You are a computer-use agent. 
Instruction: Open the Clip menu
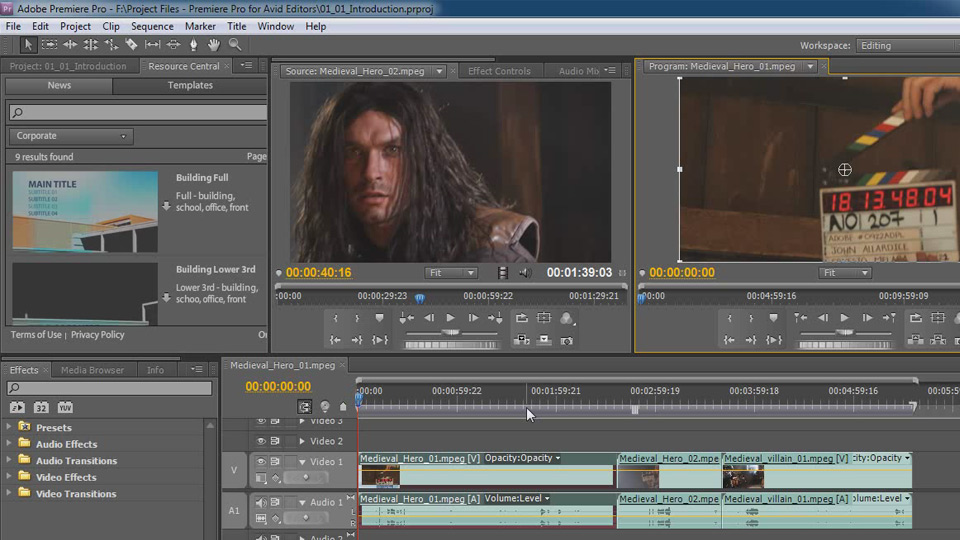click(x=111, y=26)
